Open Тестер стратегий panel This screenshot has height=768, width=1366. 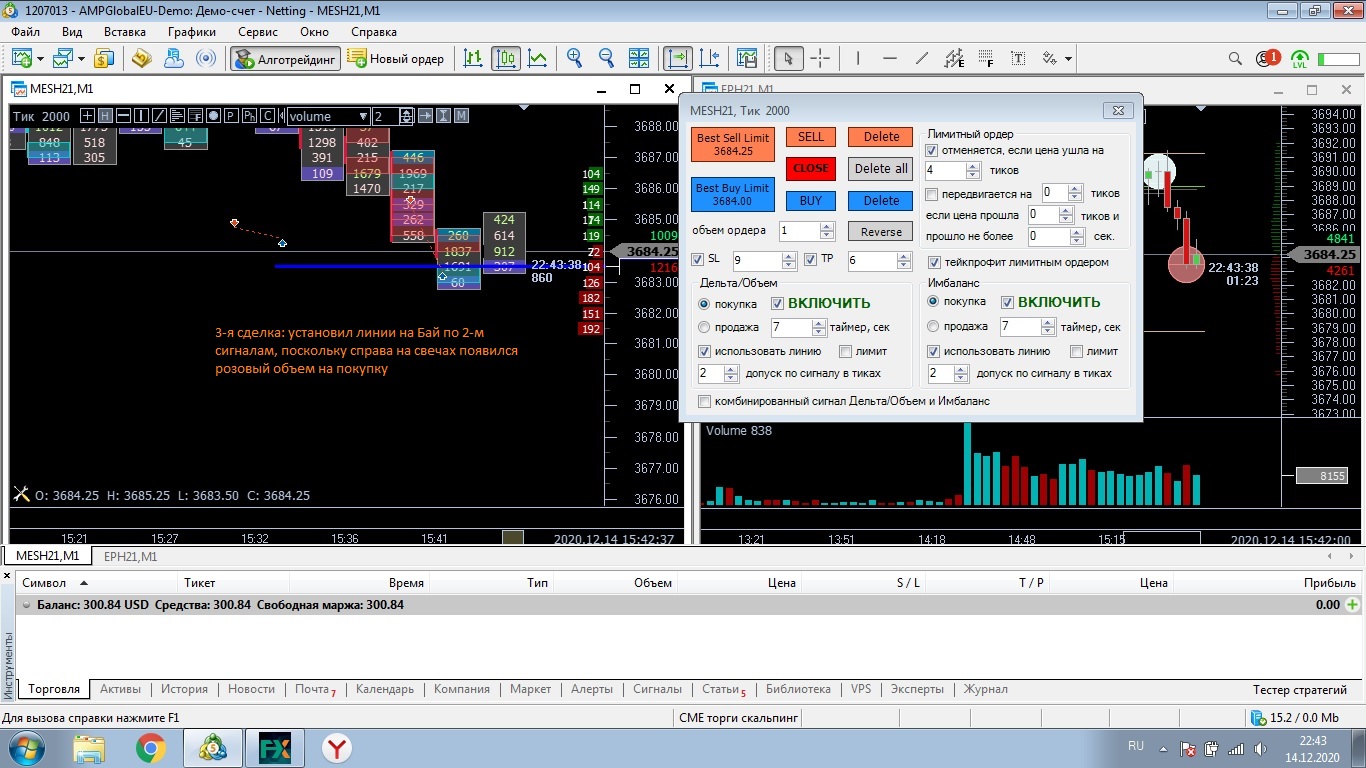pos(1300,690)
